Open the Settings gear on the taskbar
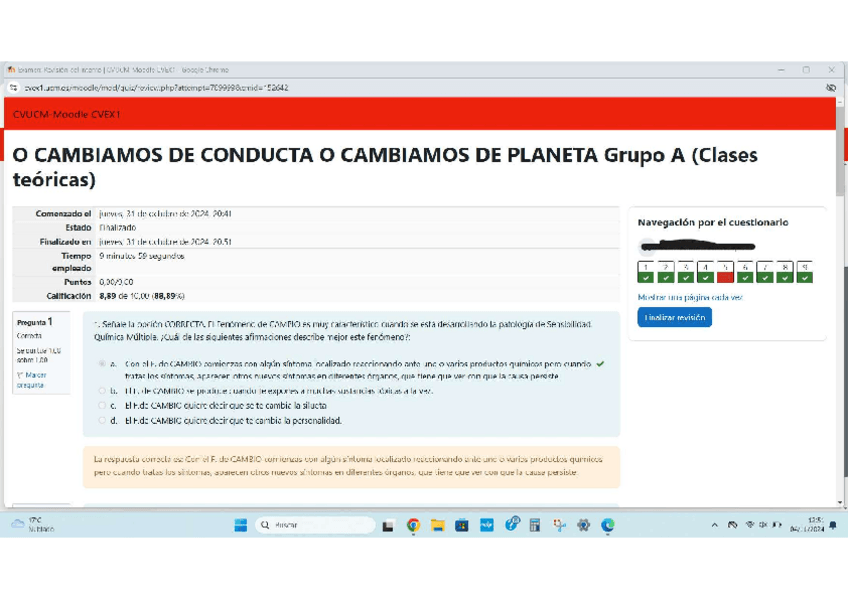This screenshot has width=848, height=599. coord(584,525)
